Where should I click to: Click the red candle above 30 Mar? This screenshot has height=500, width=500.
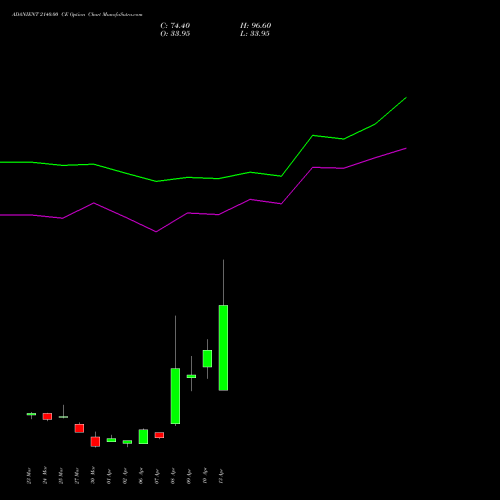[x=95, y=442]
